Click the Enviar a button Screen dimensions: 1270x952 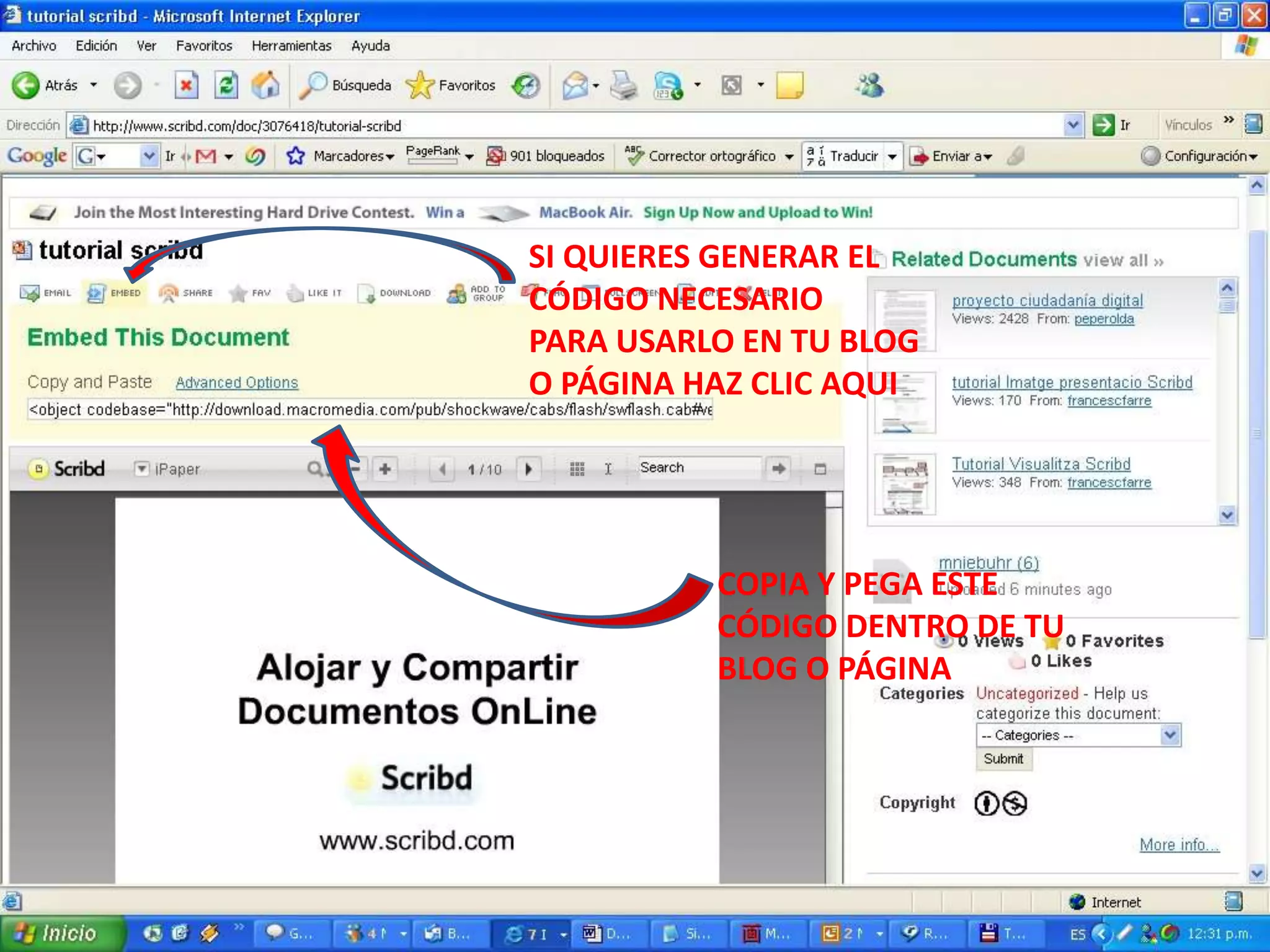coord(951,156)
